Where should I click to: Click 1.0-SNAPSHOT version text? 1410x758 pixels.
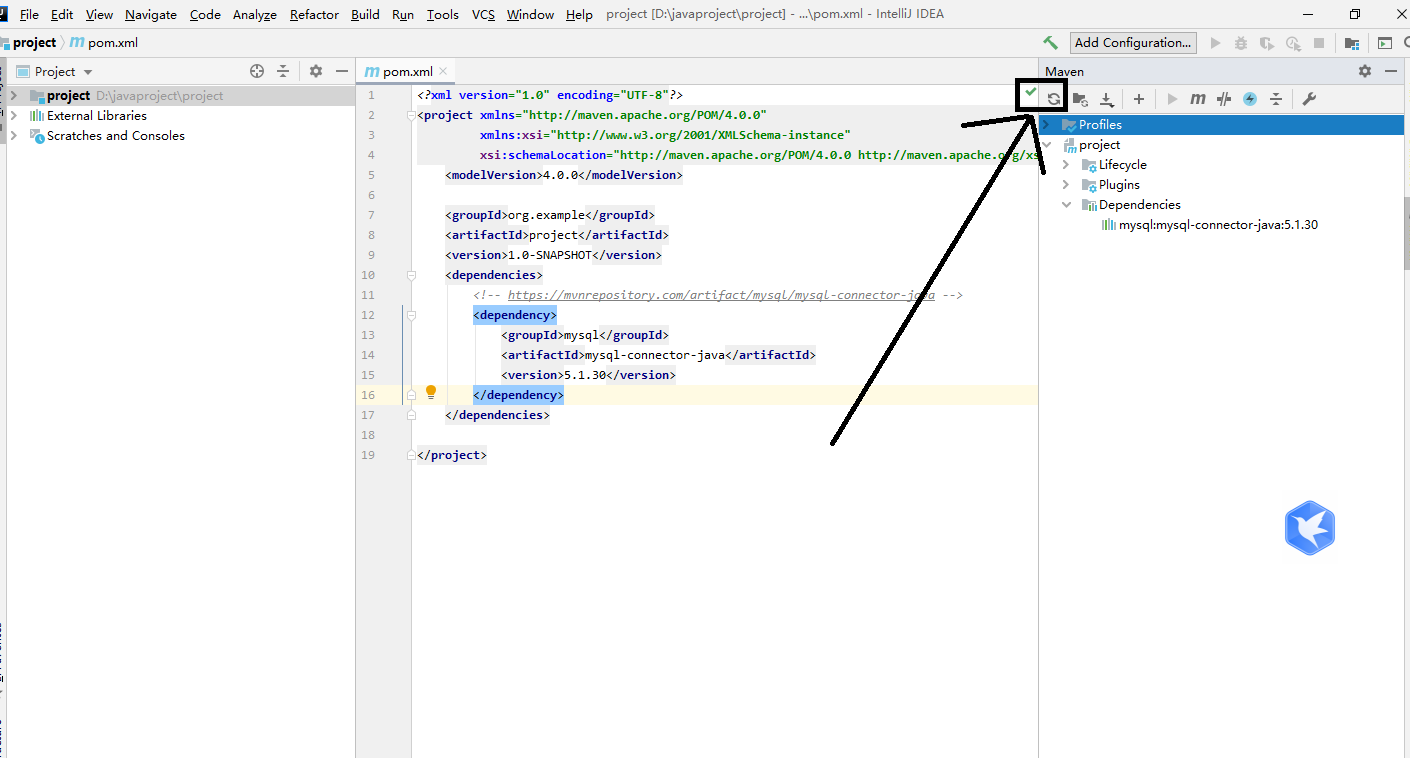pos(550,255)
